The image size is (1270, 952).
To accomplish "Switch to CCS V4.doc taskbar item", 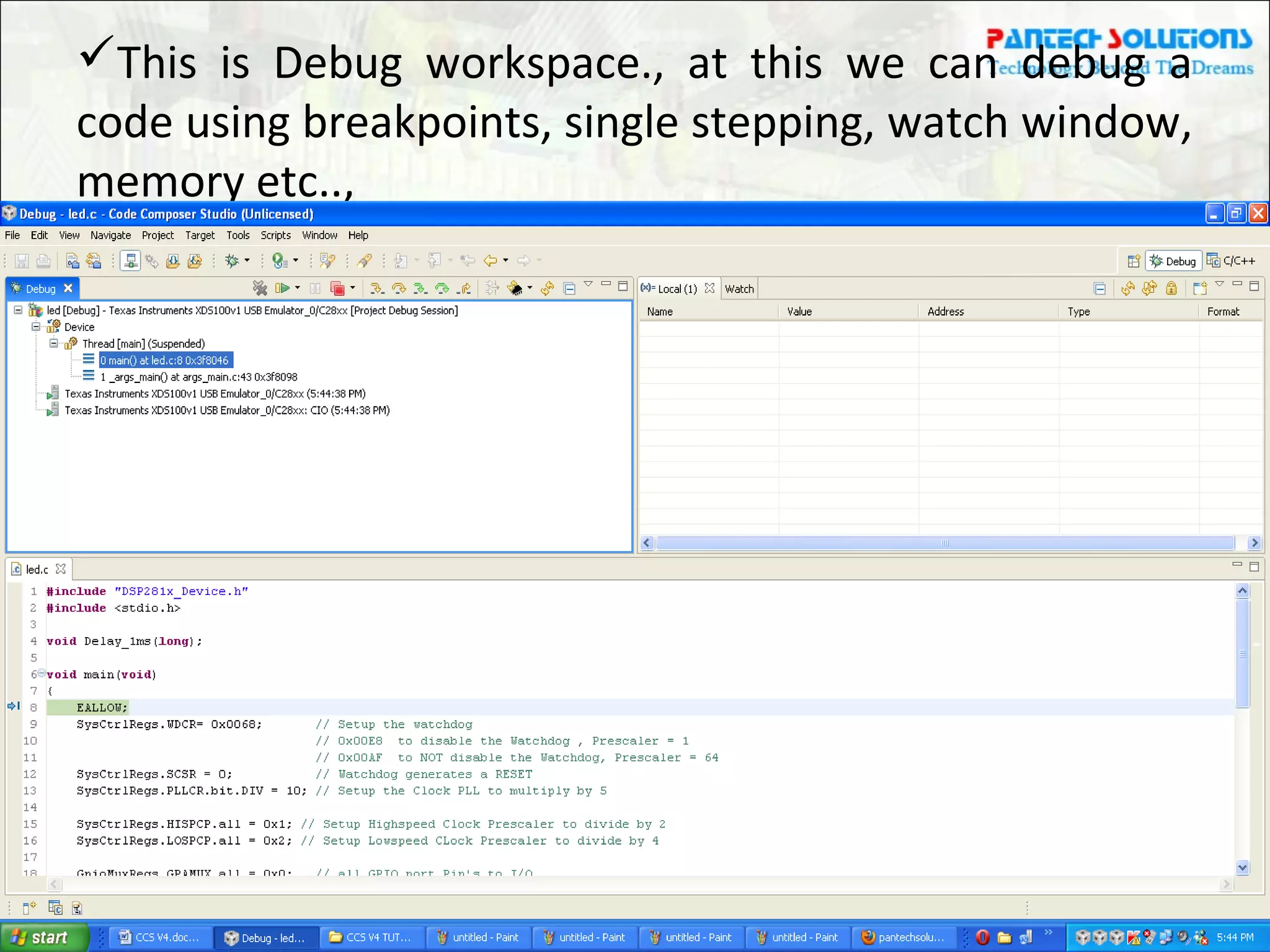I will point(160,937).
